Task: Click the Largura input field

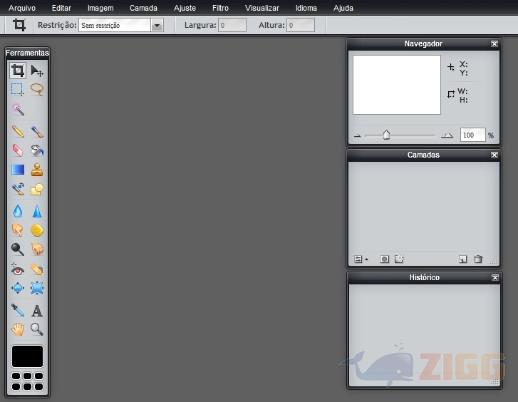Action: [x=232, y=25]
